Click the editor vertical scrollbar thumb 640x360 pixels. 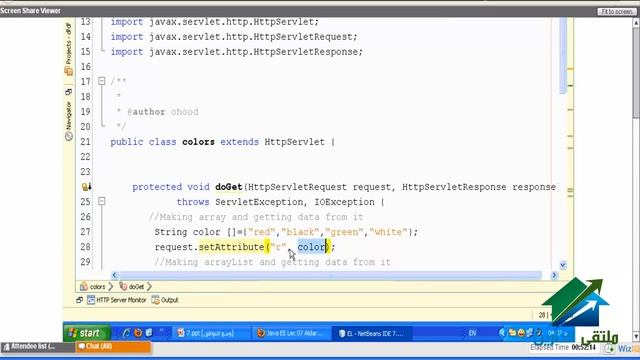click(x=563, y=55)
